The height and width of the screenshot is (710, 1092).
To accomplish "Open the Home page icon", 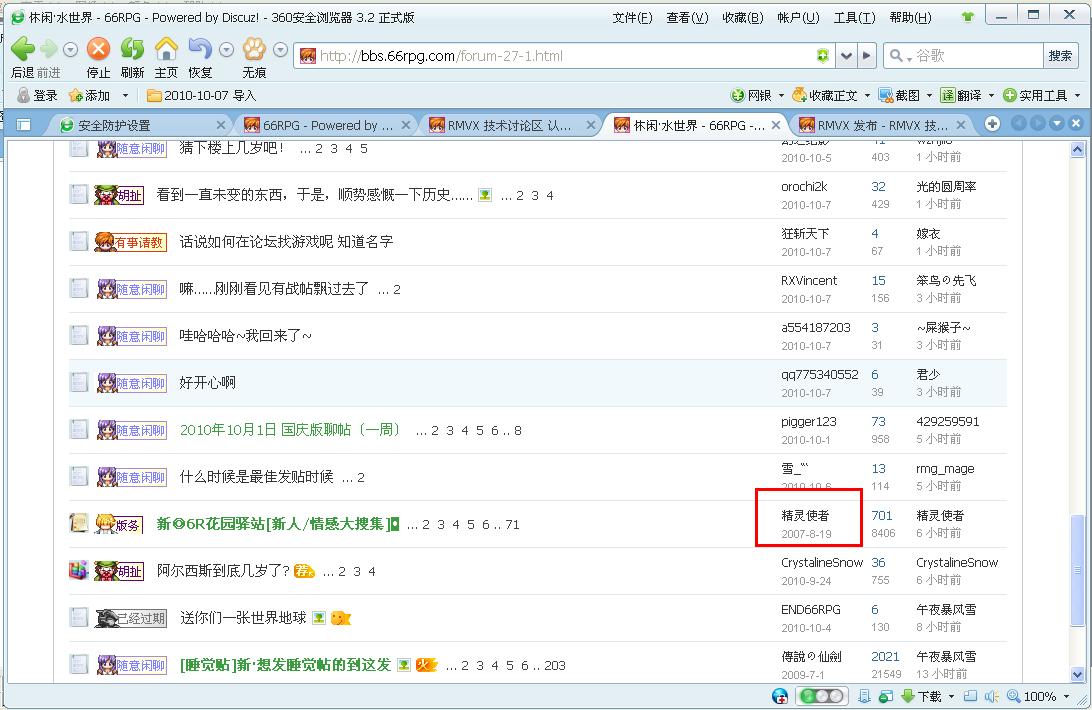I will tap(166, 49).
